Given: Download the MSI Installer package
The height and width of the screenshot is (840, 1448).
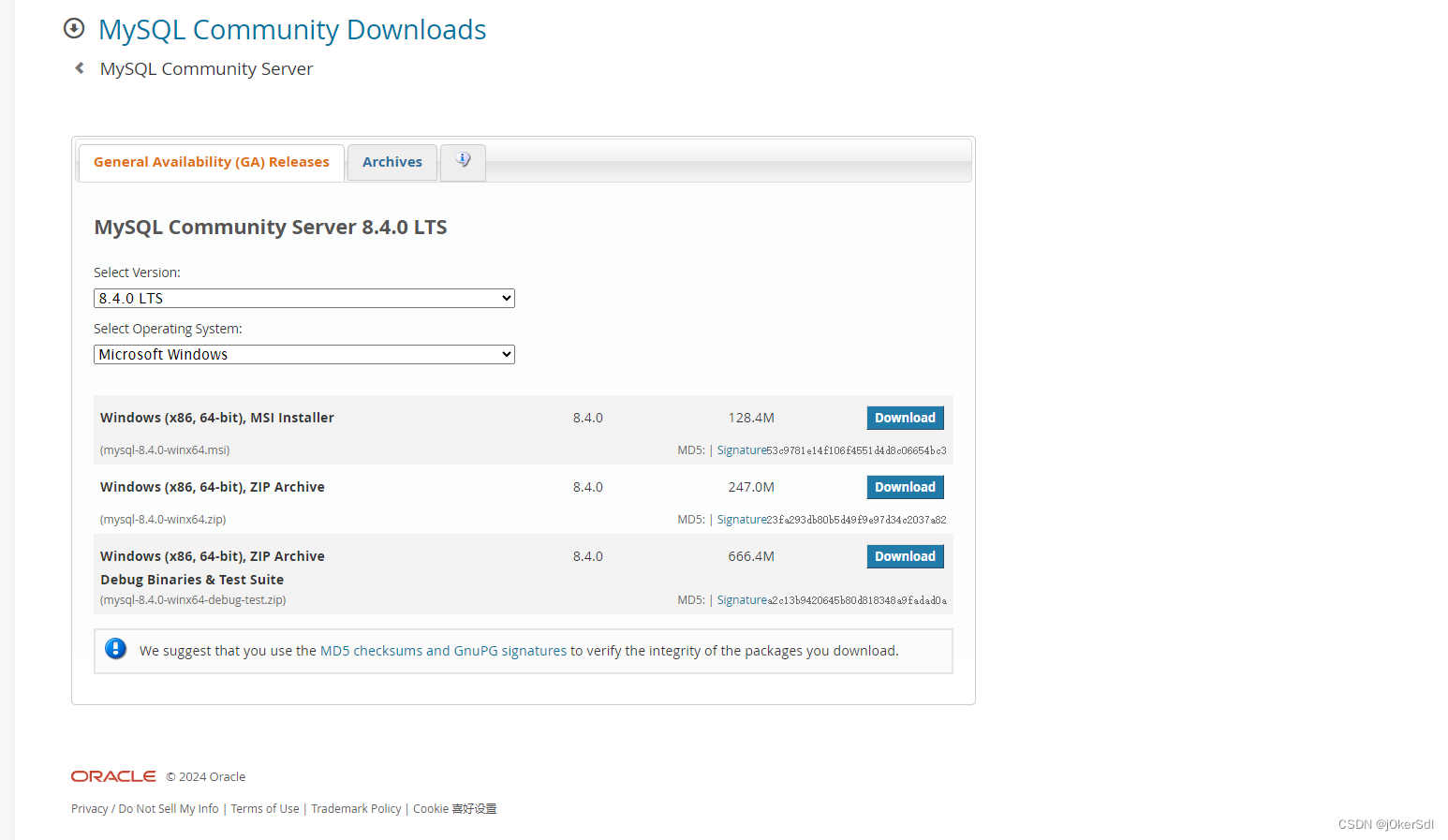Looking at the screenshot, I should (905, 418).
